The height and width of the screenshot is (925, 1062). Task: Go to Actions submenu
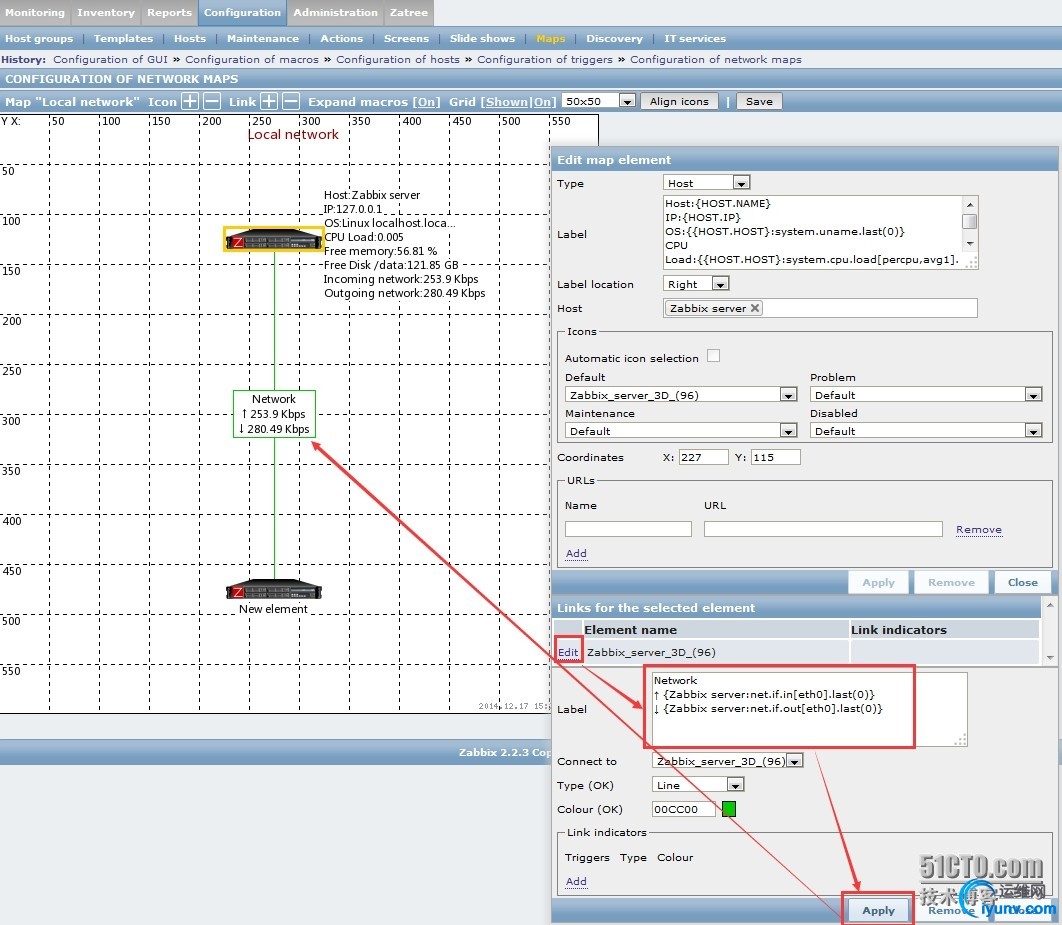pos(341,39)
